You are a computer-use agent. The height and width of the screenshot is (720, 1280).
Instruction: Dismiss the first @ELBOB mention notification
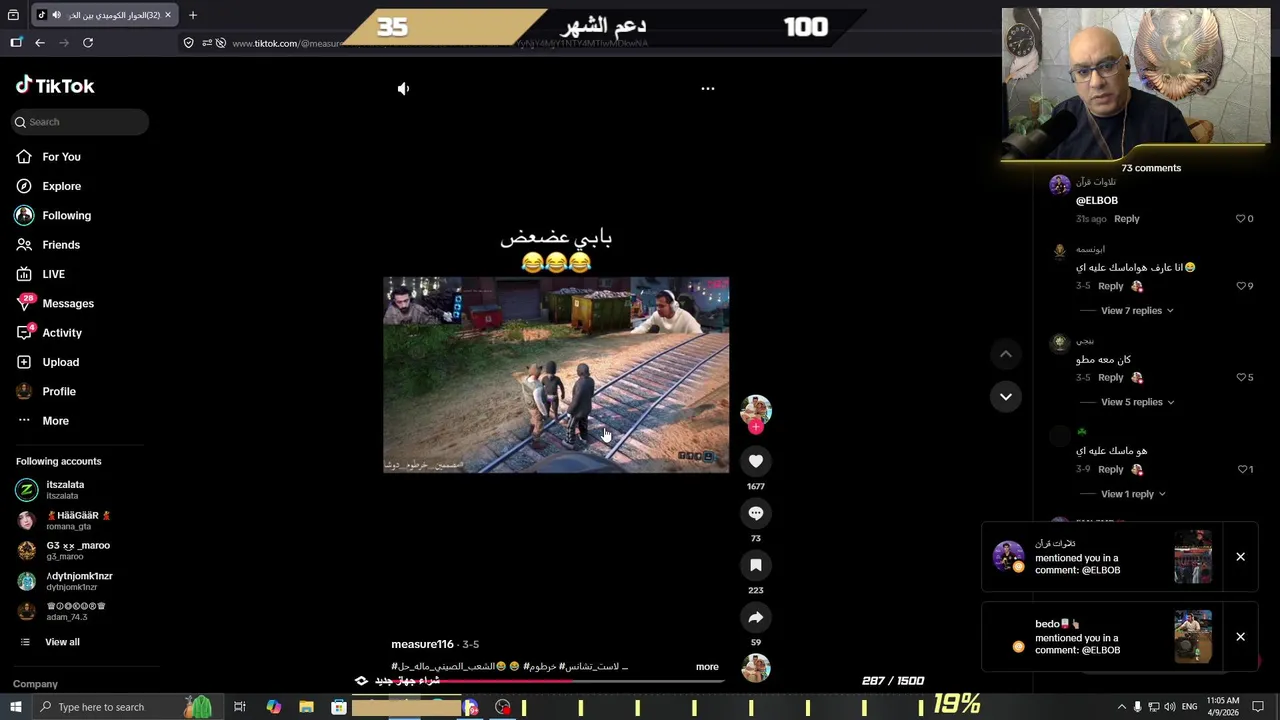1240,557
